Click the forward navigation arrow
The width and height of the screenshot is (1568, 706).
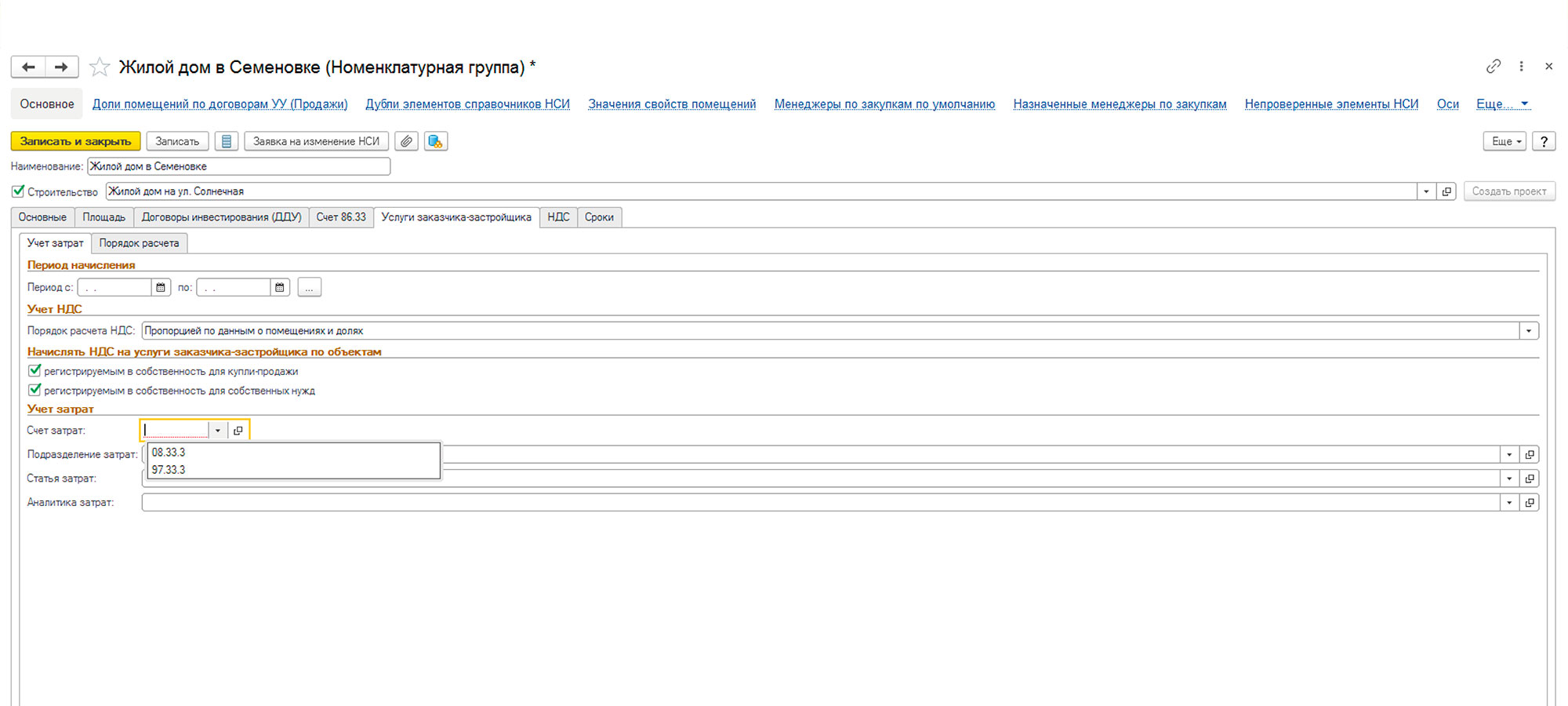(x=61, y=67)
